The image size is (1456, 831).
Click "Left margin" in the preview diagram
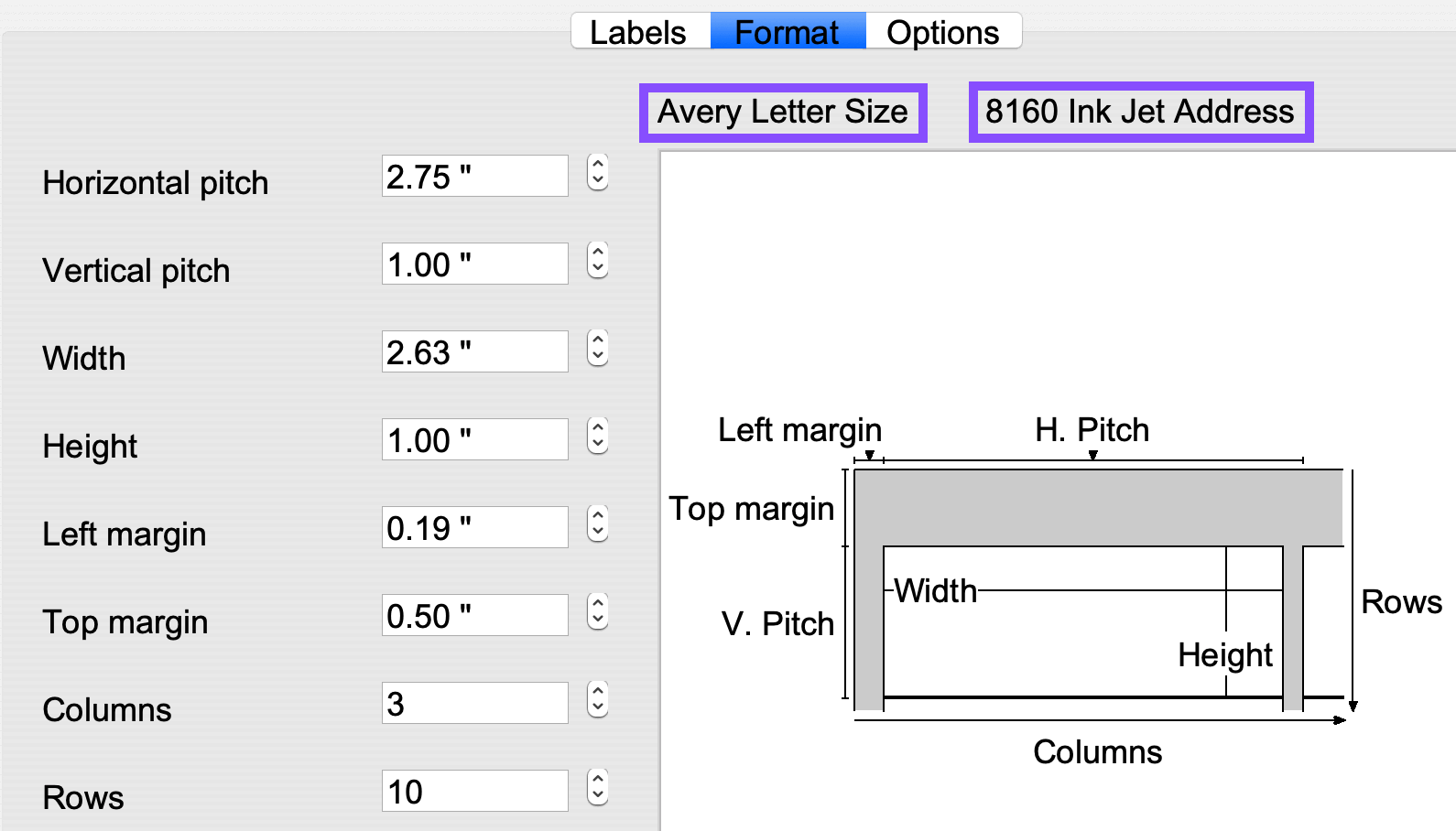pos(800,430)
